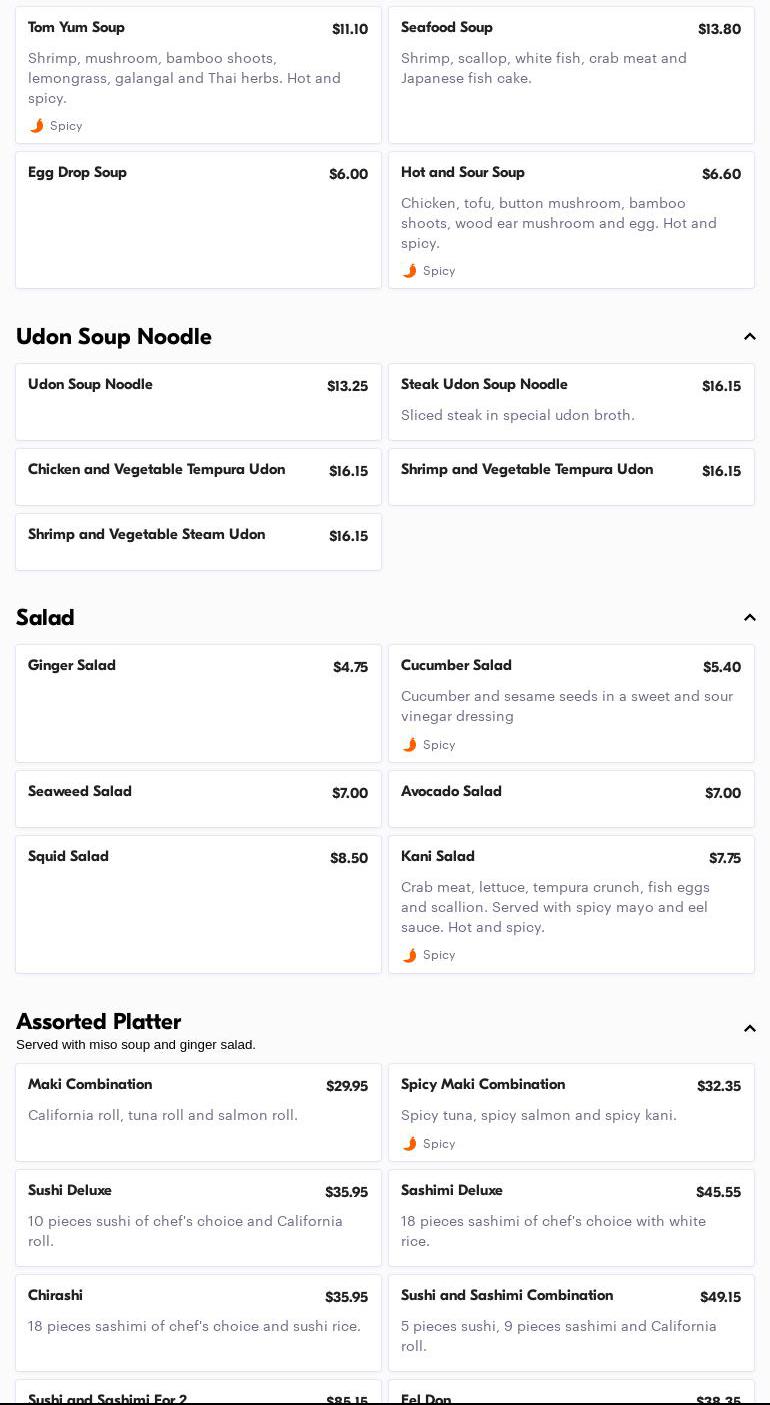Open the Seafood Soup menu item

click(571, 75)
